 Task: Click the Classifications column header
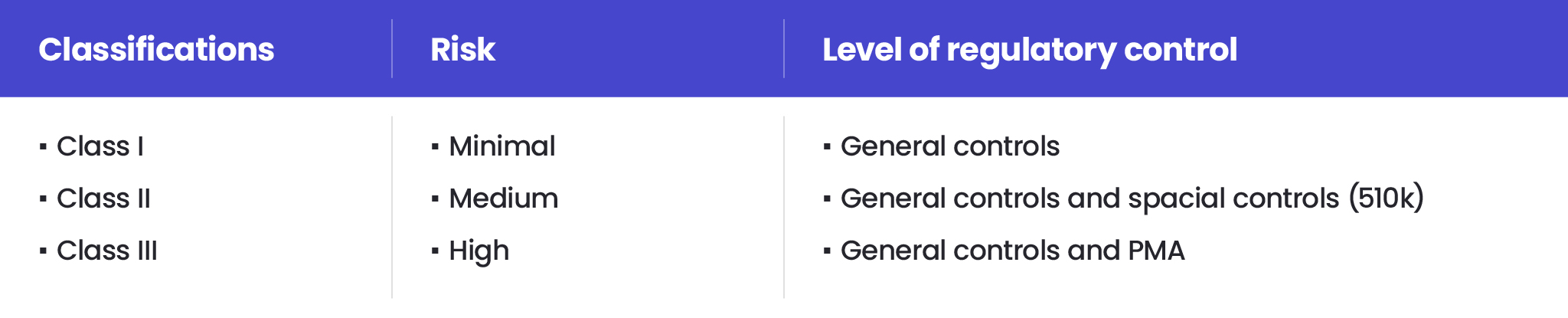tap(156, 50)
